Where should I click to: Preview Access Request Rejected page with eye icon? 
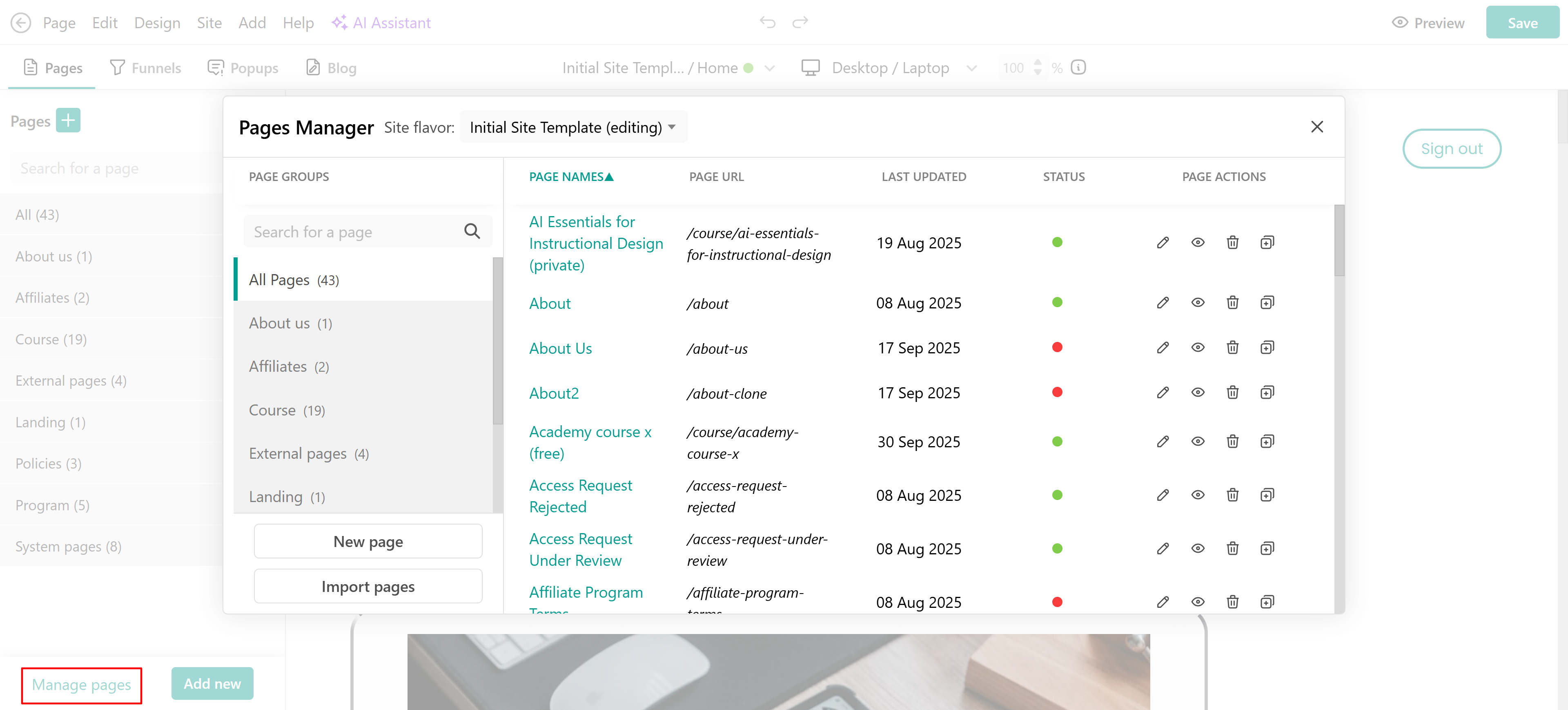click(x=1197, y=495)
